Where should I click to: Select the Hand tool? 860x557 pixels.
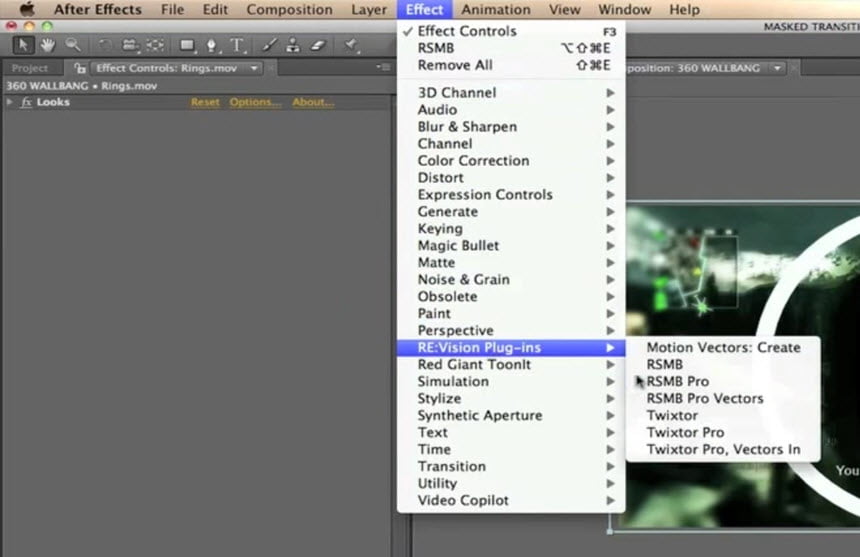[x=48, y=45]
